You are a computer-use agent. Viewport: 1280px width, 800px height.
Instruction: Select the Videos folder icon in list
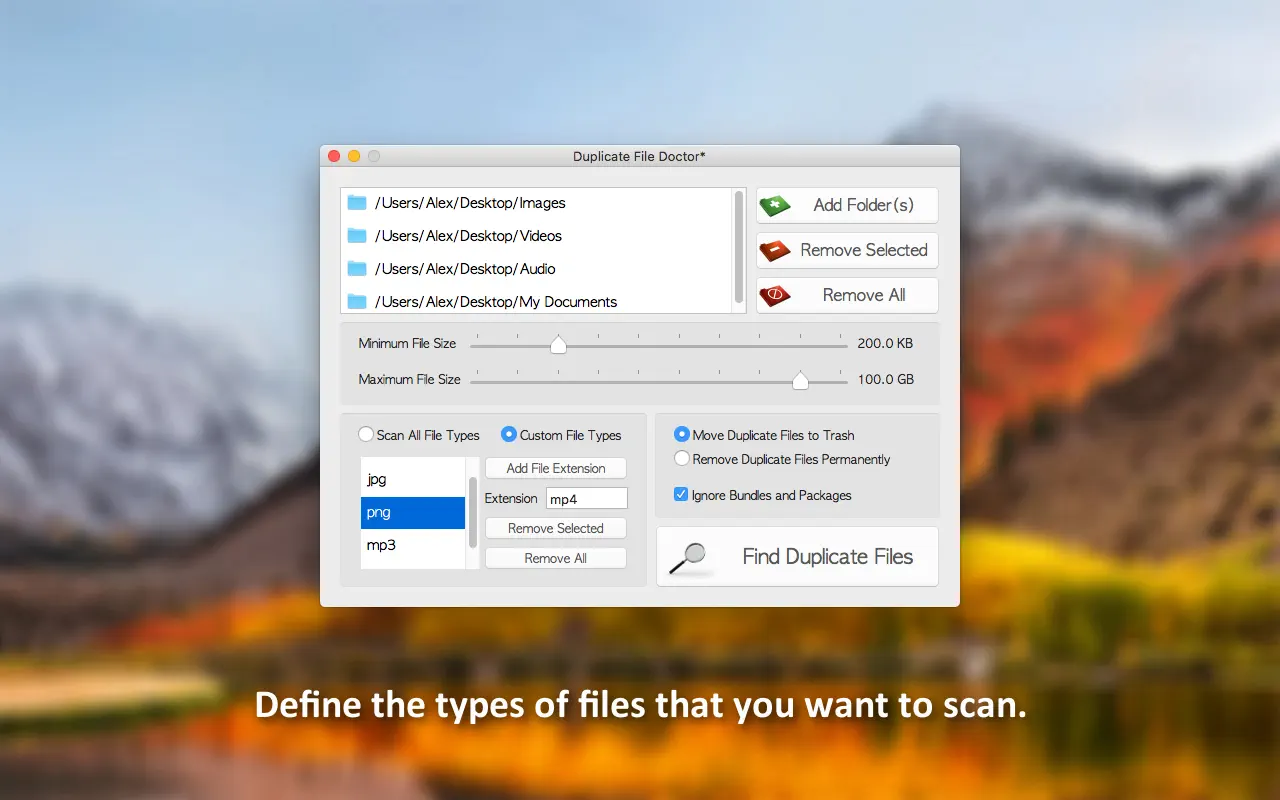[357, 236]
